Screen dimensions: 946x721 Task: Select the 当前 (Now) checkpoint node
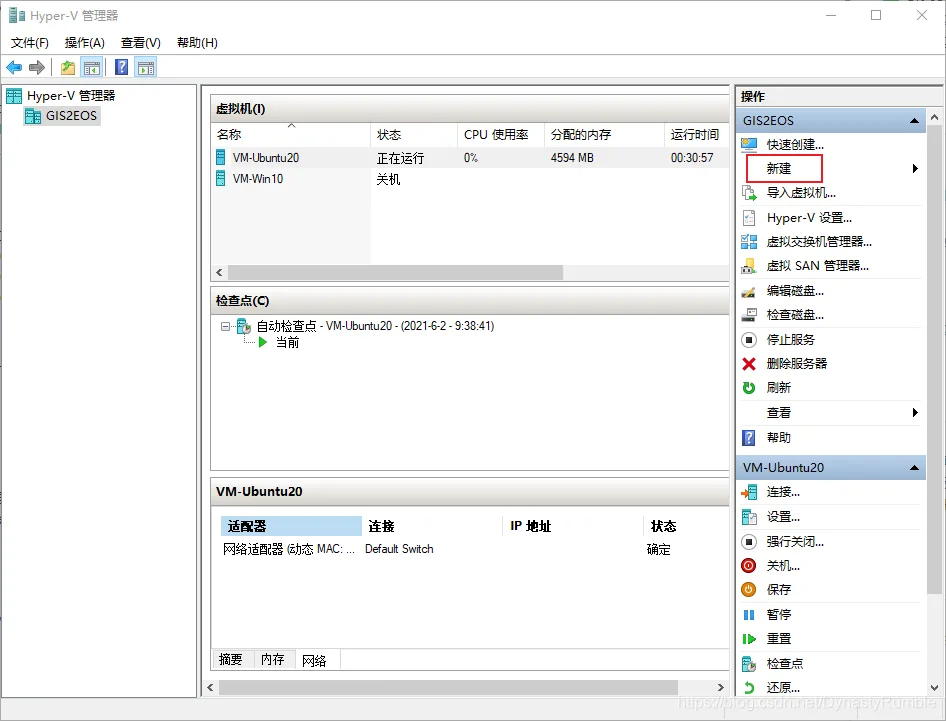(x=287, y=343)
